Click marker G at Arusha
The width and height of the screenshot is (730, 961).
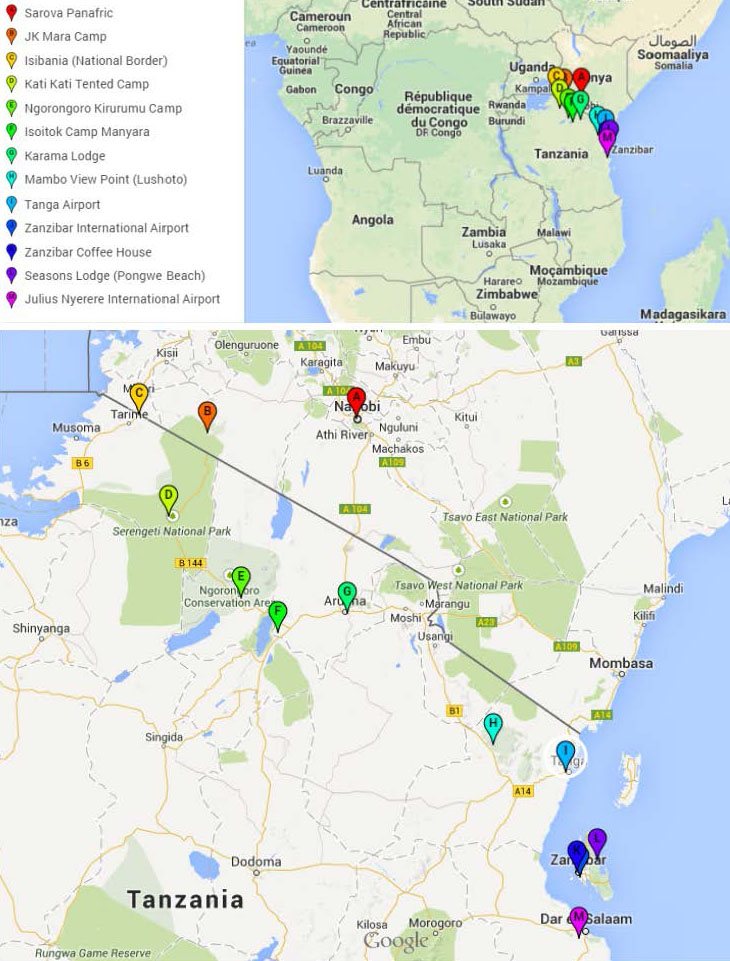point(347,594)
